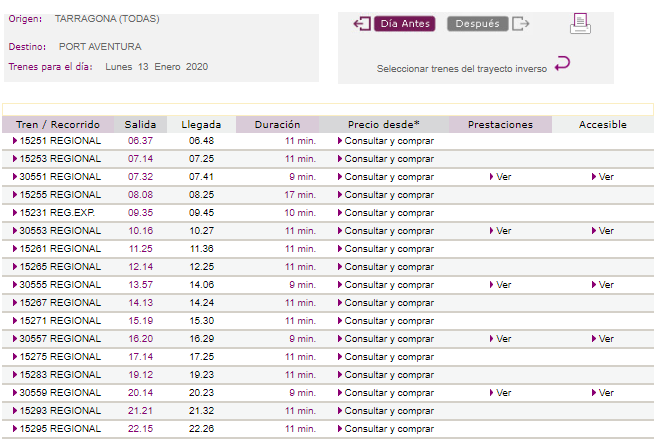View Prestaciones for train 30551

tap(501, 177)
